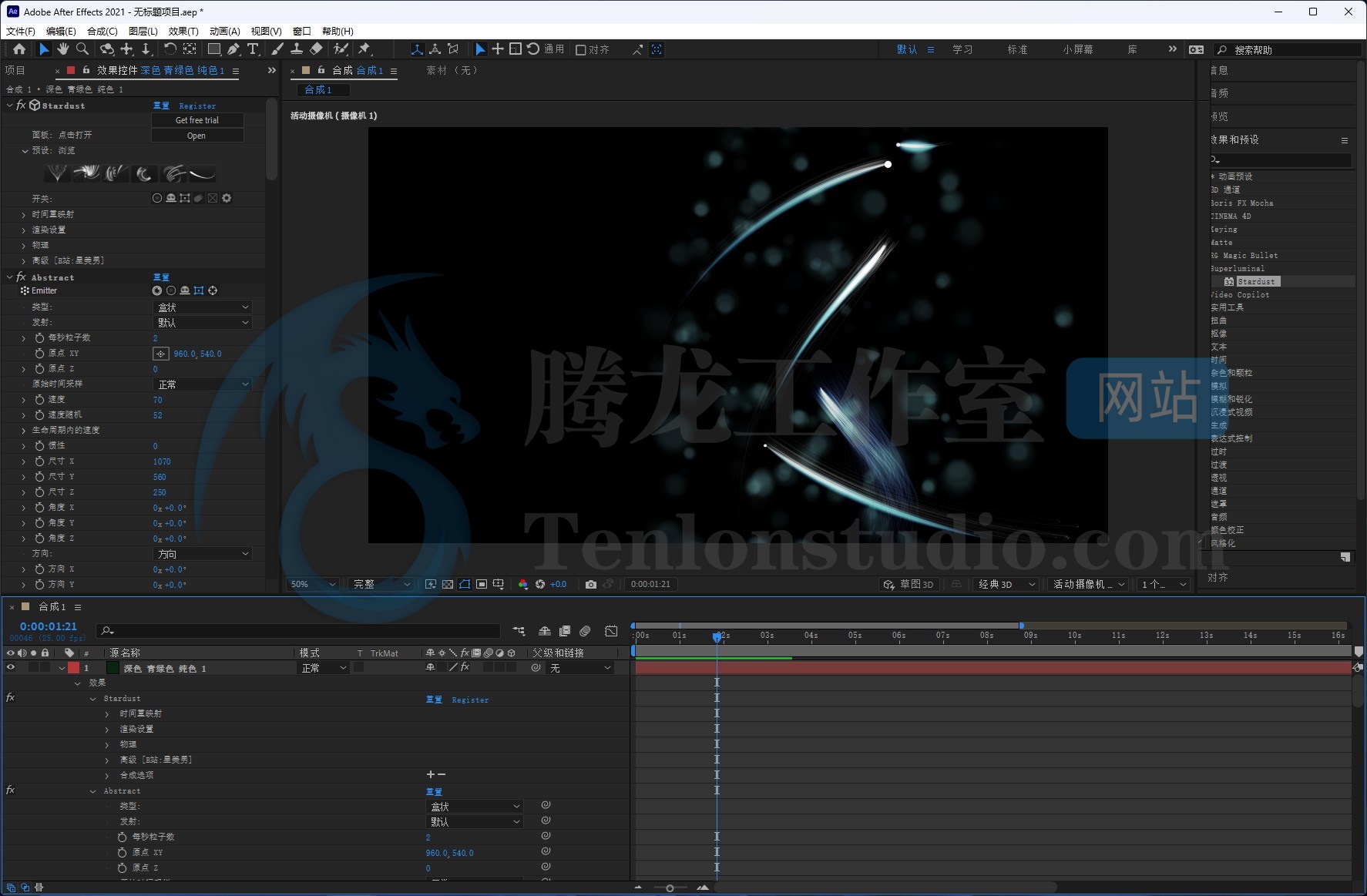This screenshot has height=896, width=1367.
Task: Select the Pan Behind anchor point tool
Action: click(x=190, y=49)
